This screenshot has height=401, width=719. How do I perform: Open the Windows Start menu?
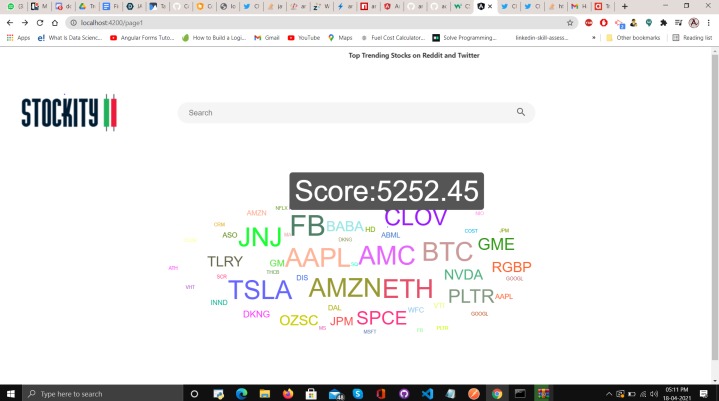[x=11, y=394]
